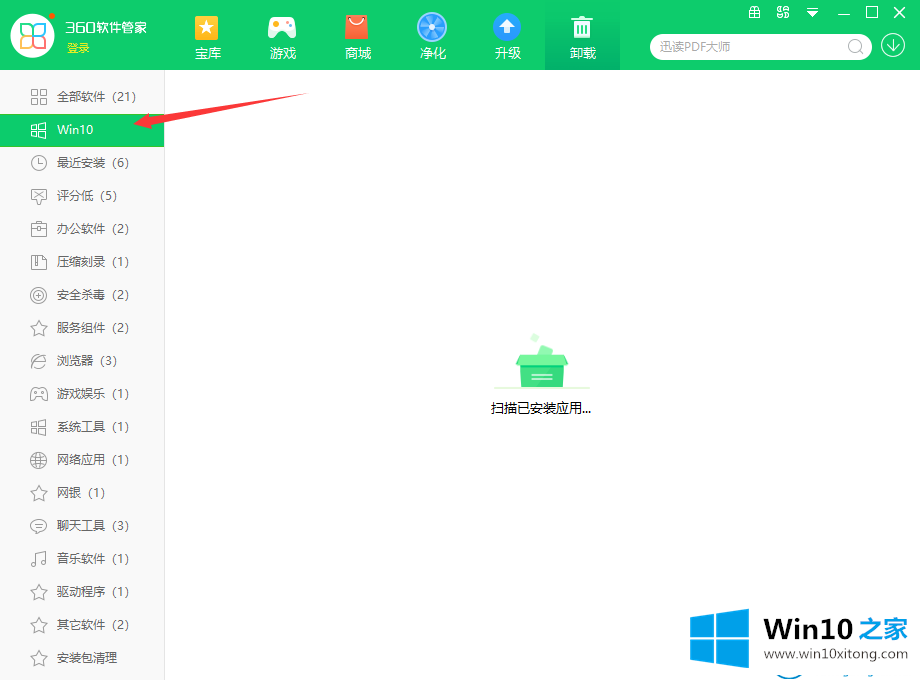Click the clock icon beside 最近安装
The width and height of the screenshot is (920, 680).
tap(39, 163)
